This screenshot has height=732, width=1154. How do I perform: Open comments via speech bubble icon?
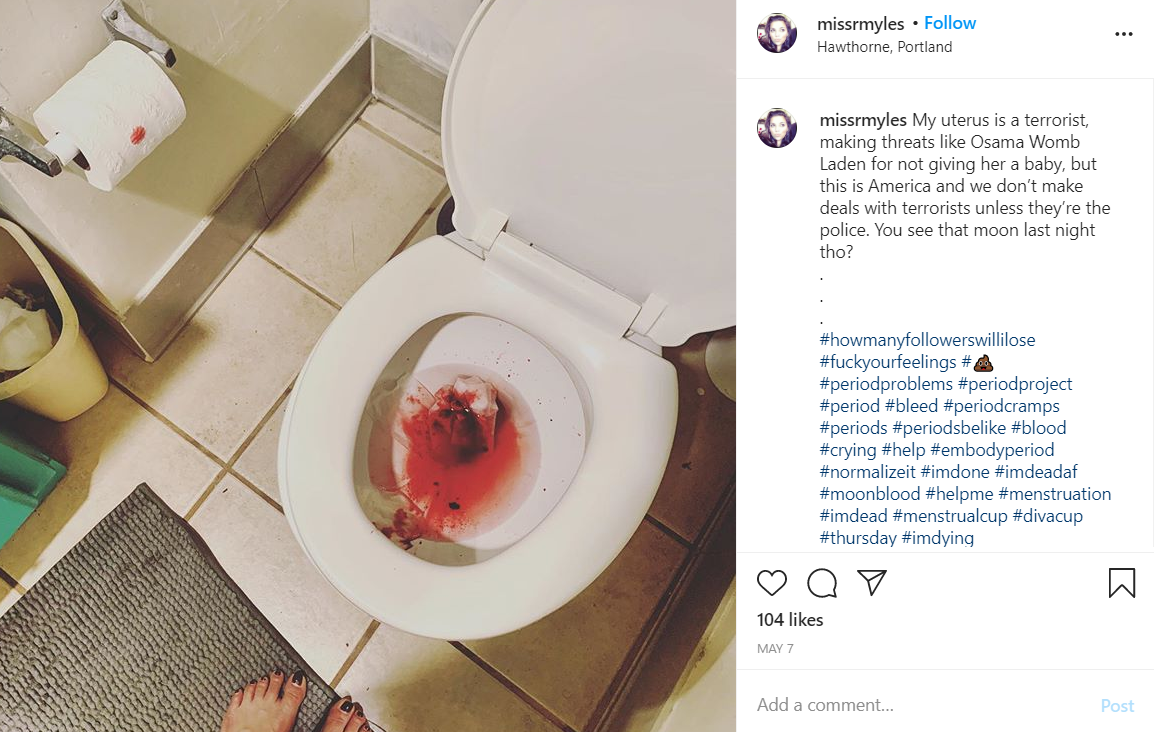[821, 583]
